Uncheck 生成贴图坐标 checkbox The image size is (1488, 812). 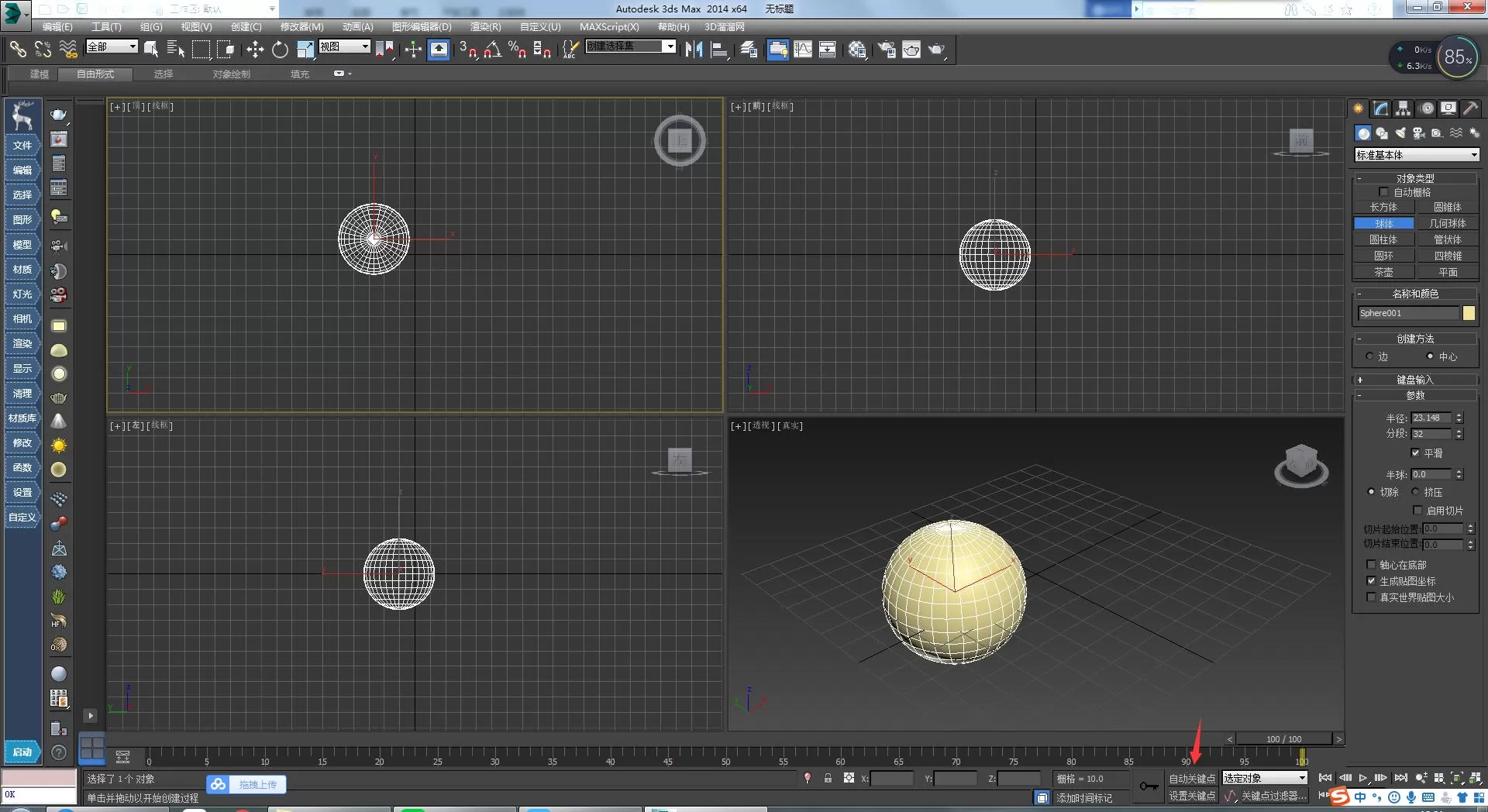tap(1371, 581)
